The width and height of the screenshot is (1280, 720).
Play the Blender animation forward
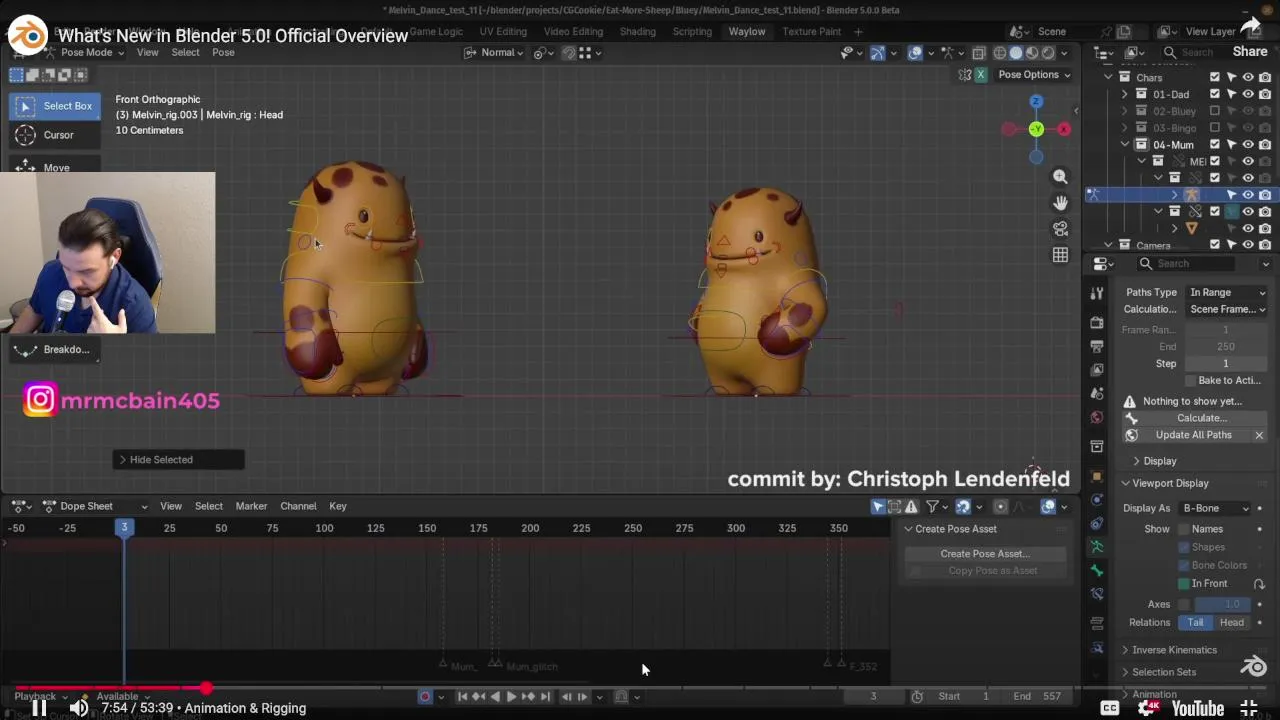tap(511, 697)
